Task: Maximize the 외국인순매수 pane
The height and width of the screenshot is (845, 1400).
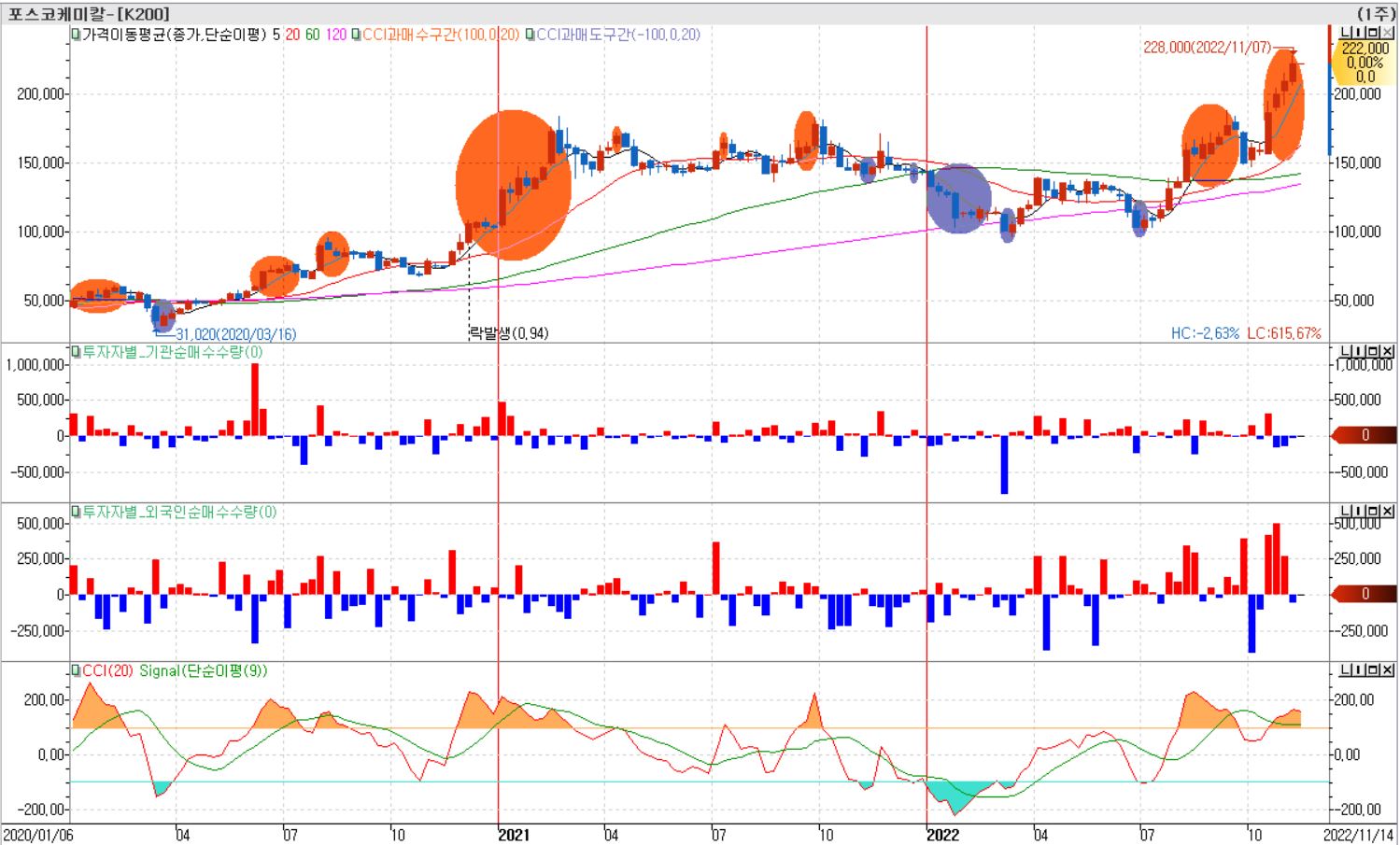Action: pos(1373,511)
